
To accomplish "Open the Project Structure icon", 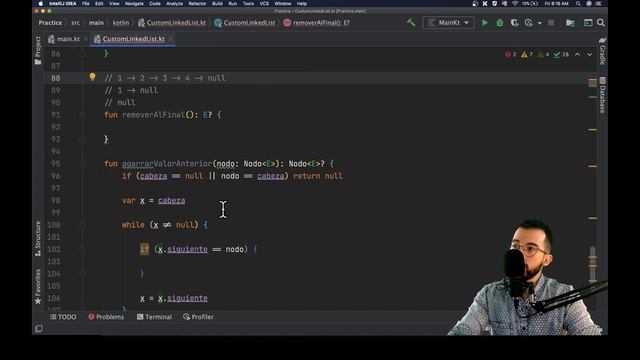I will [570, 23].
